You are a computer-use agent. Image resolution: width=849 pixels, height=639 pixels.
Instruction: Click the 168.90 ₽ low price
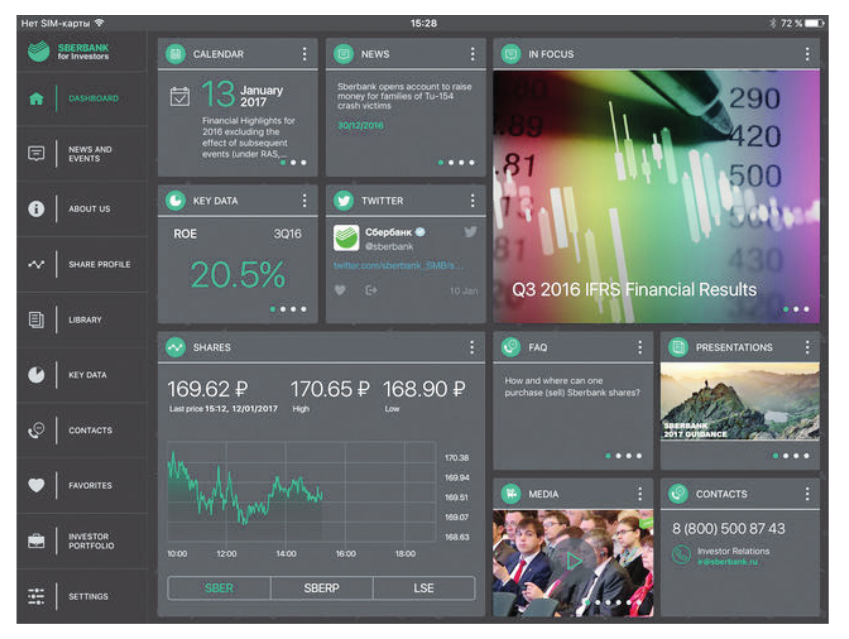click(x=424, y=389)
